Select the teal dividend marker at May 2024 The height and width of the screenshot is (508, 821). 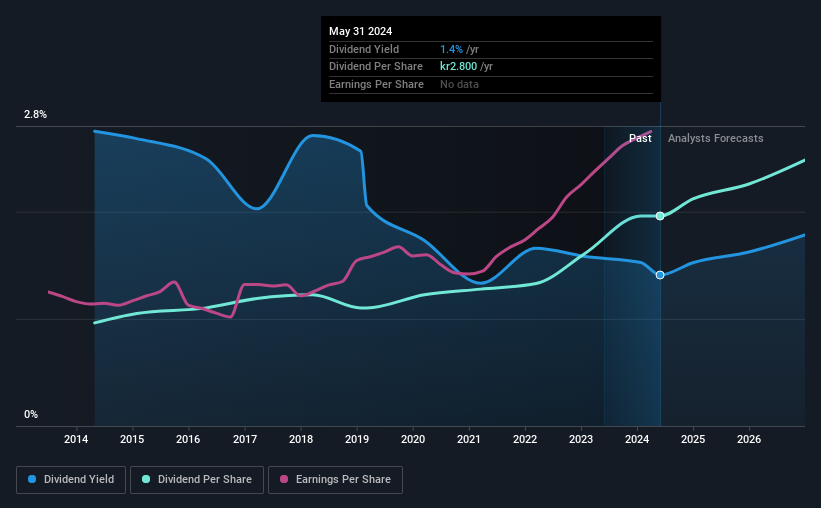click(660, 216)
